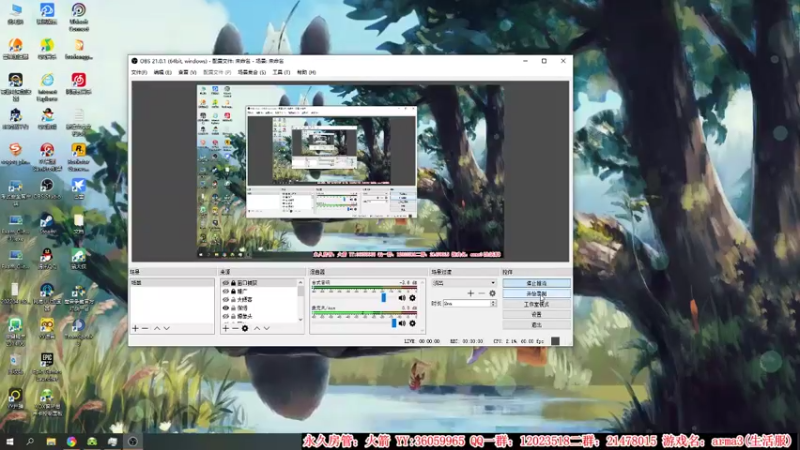Click Desktop Audio volume slider handle
The image size is (800, 450).
pos(384,297)
